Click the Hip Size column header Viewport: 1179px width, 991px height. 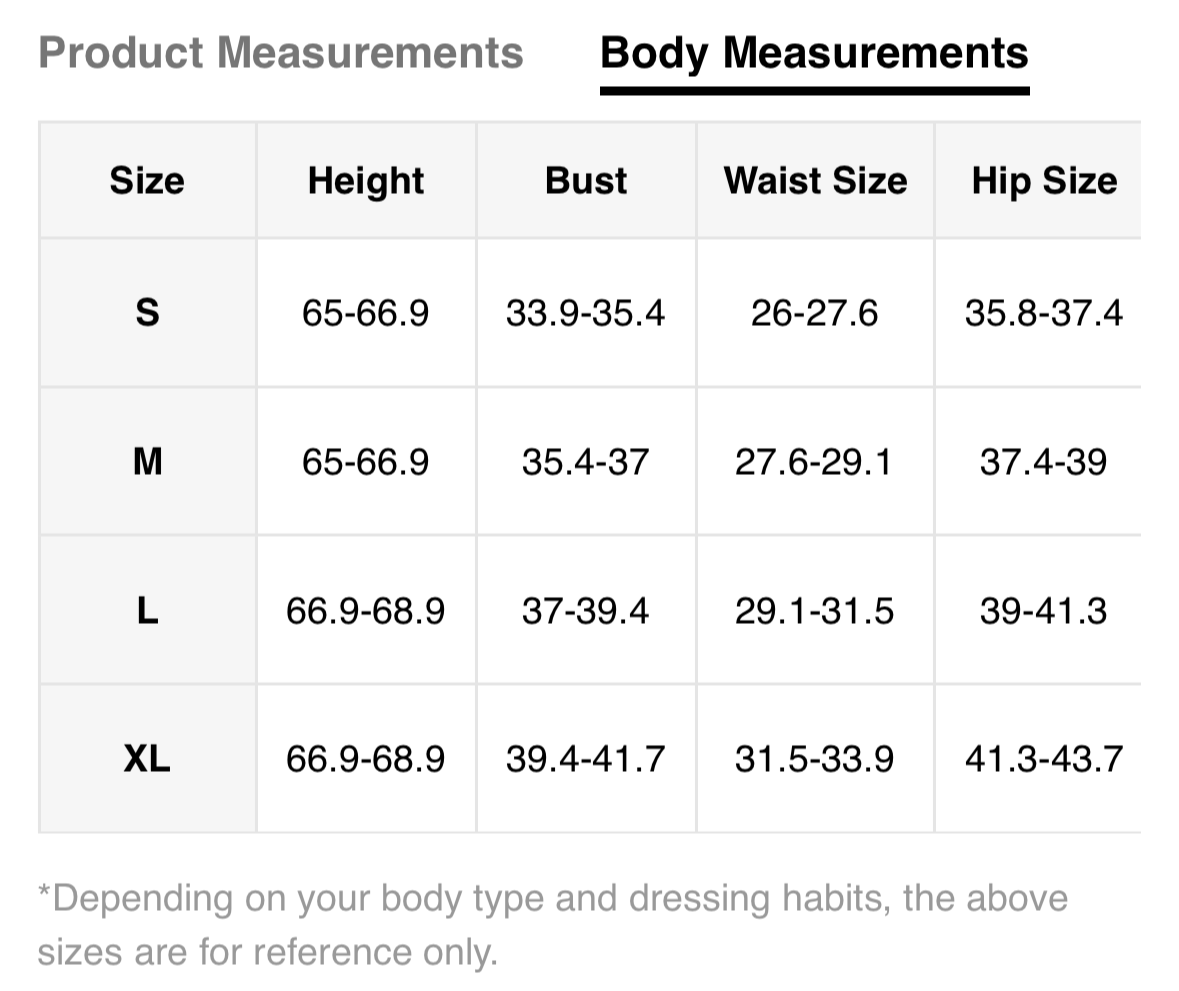tap(1043, 181)
